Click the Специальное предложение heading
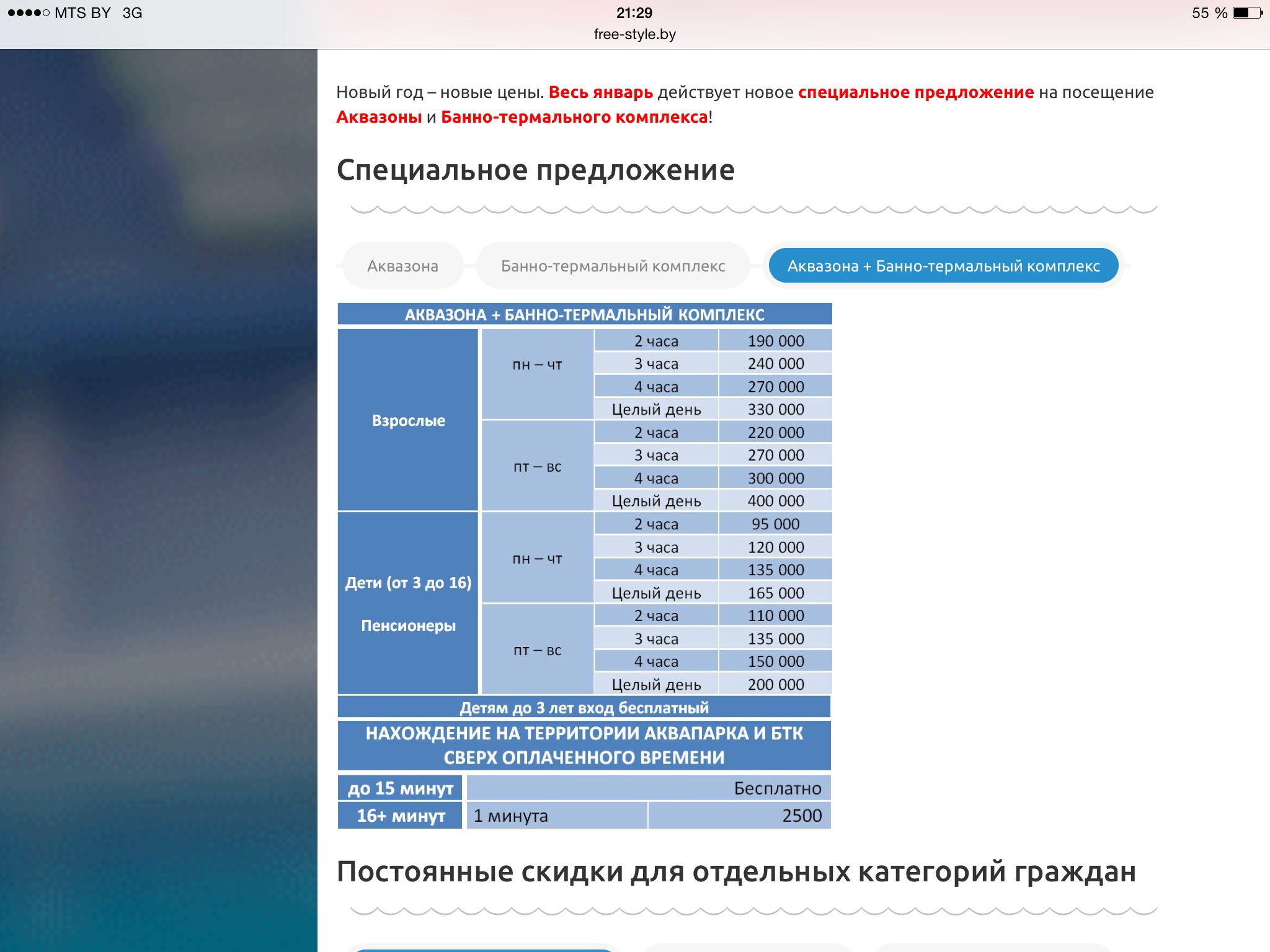This screenshot has width=1270, height=952. pos(536,170)
